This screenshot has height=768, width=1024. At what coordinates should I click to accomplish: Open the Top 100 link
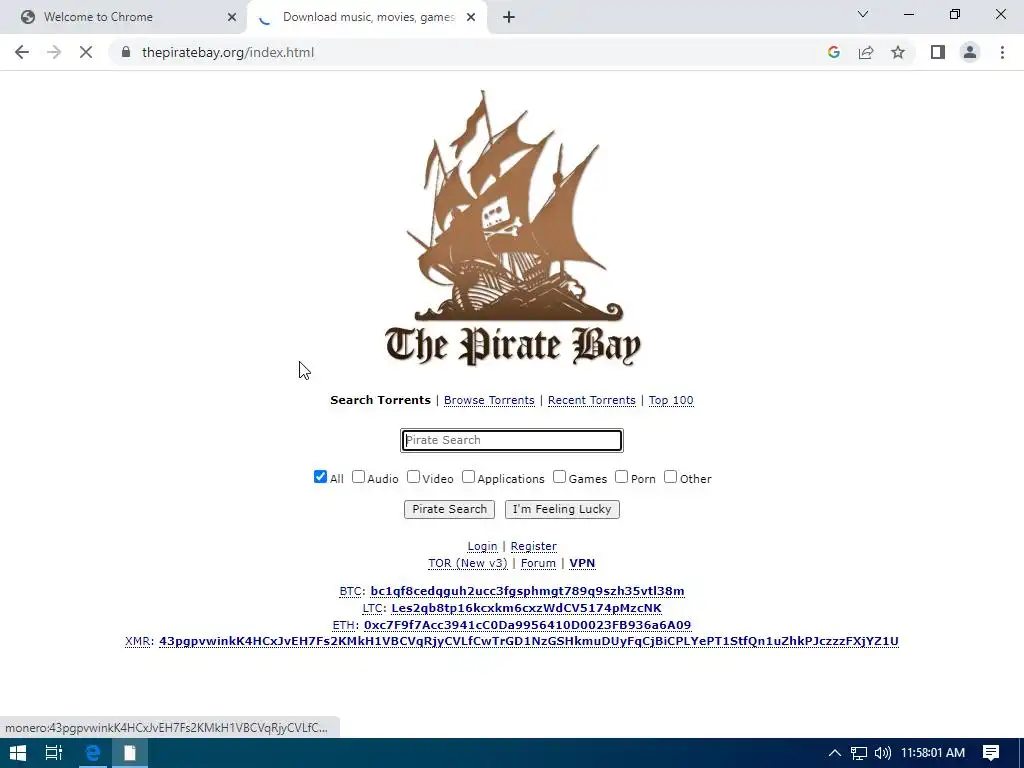671,400
